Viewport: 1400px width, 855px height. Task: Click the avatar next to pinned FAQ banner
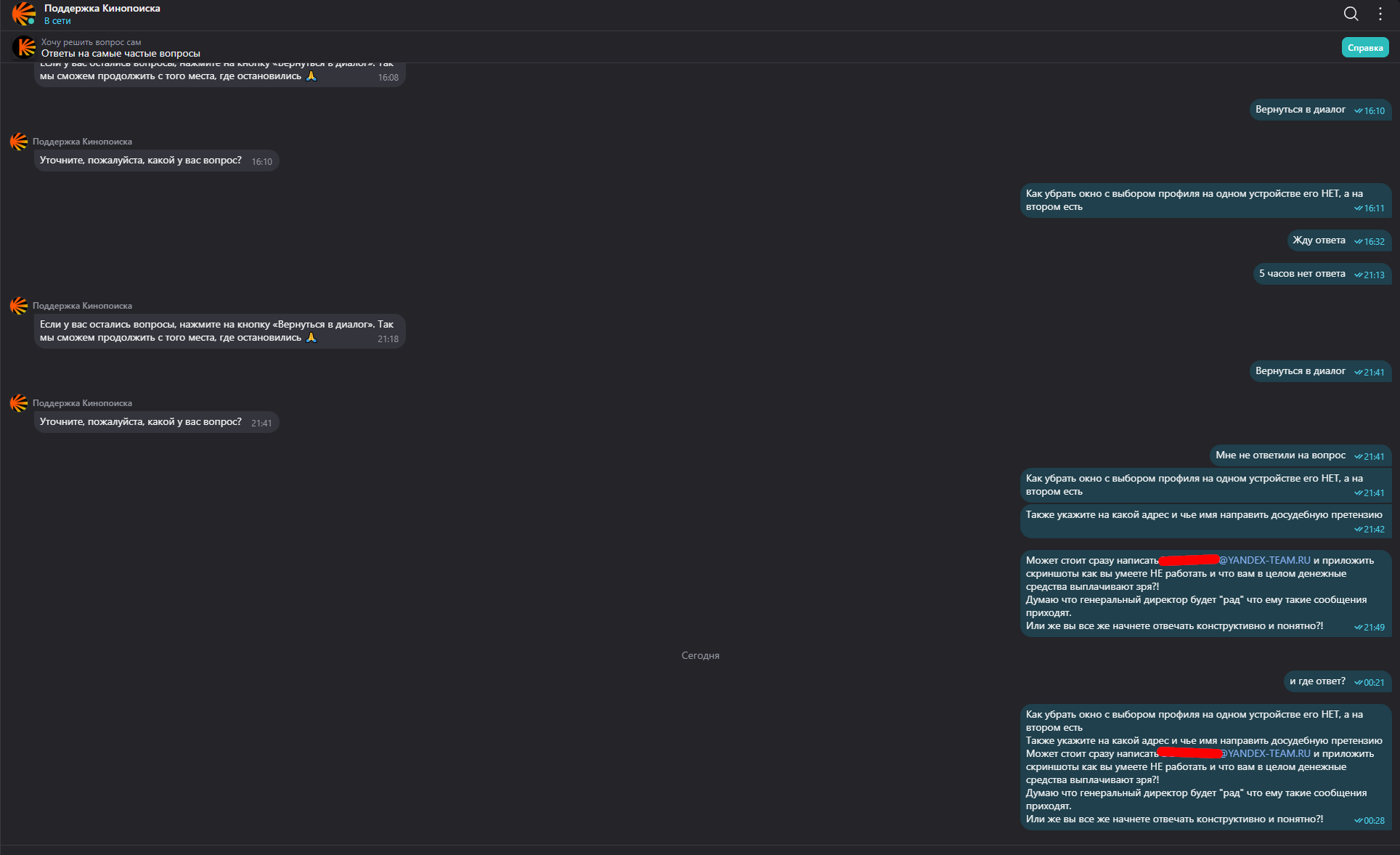coord(25,47)
